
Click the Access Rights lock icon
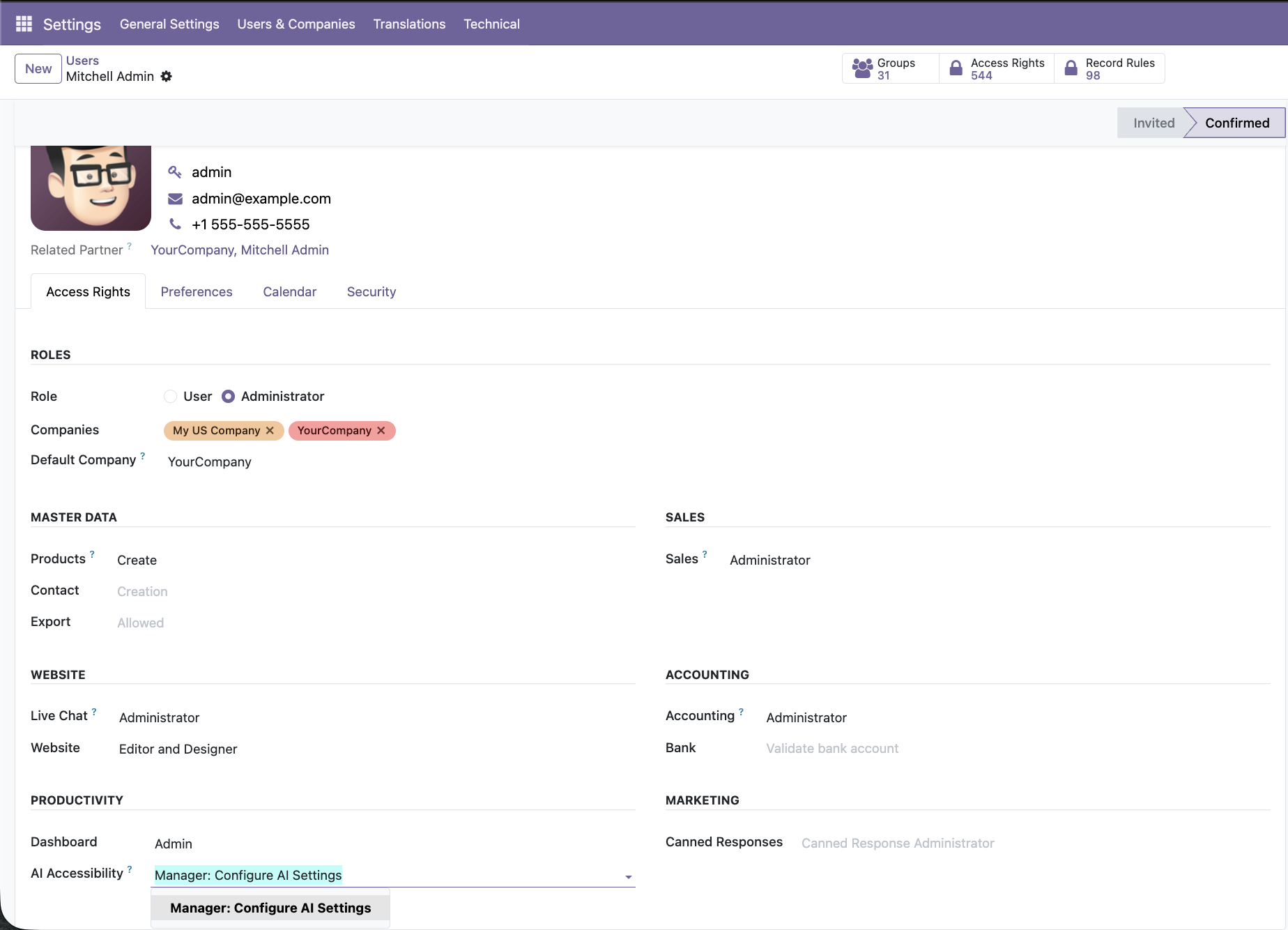click(x=956, y=68)
